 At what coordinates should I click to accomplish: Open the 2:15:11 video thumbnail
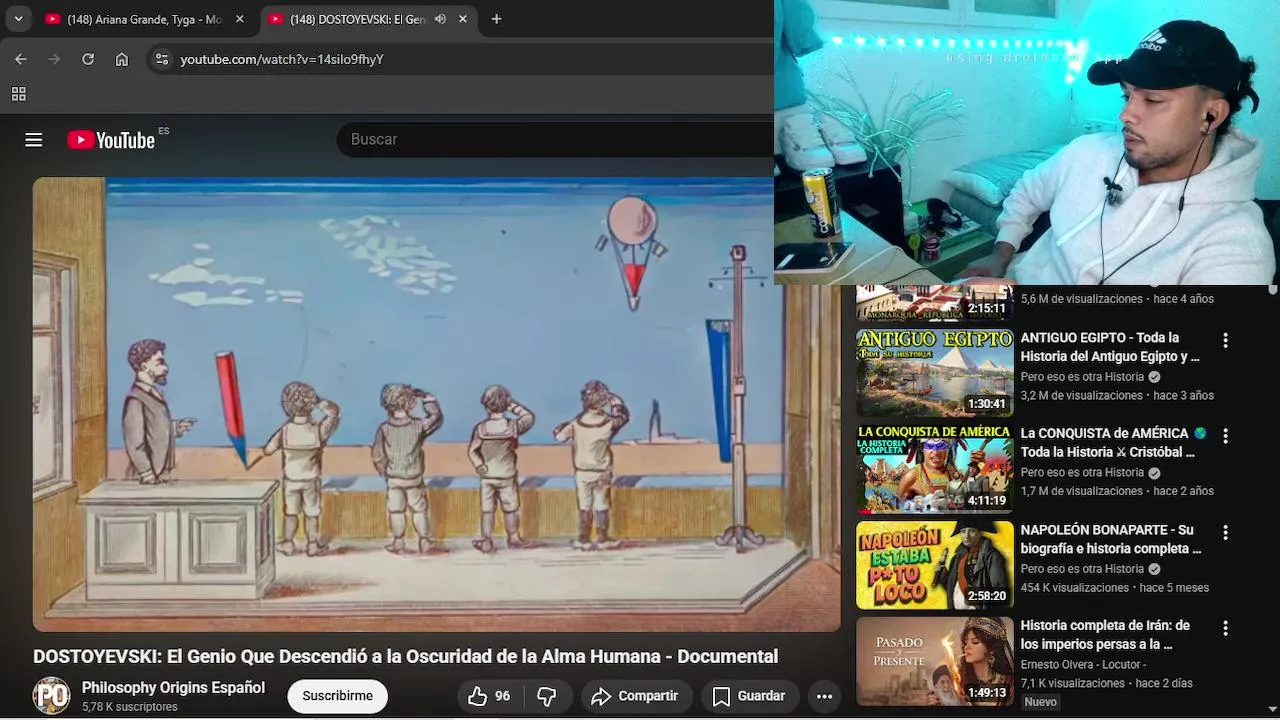[934, 303]
